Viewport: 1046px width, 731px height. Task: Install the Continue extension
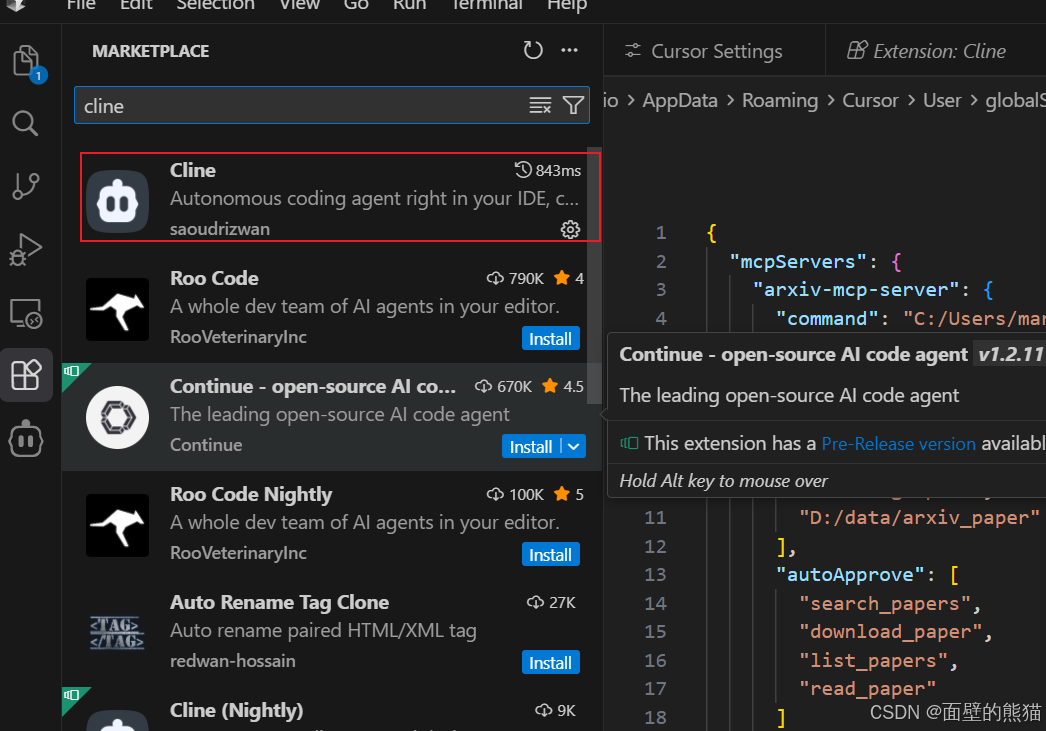(531, 447)
